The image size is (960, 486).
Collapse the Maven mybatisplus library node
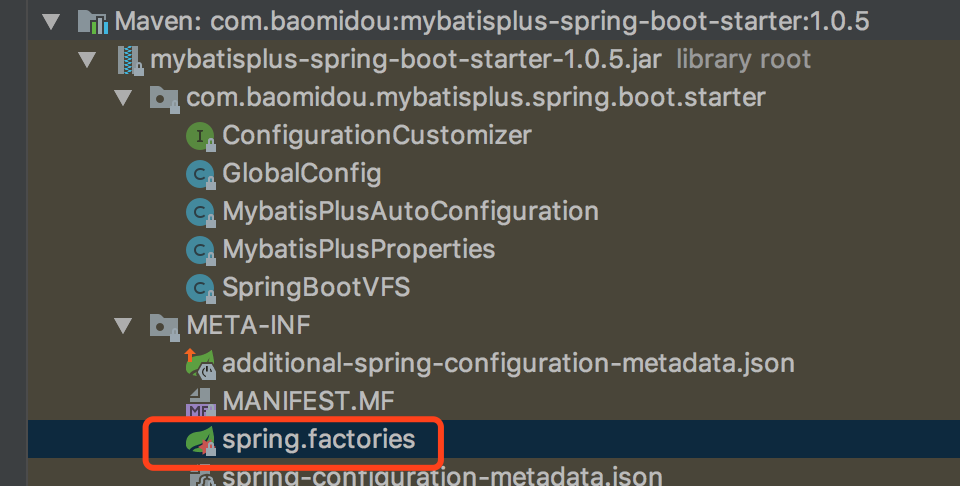(x=53, y=20)
